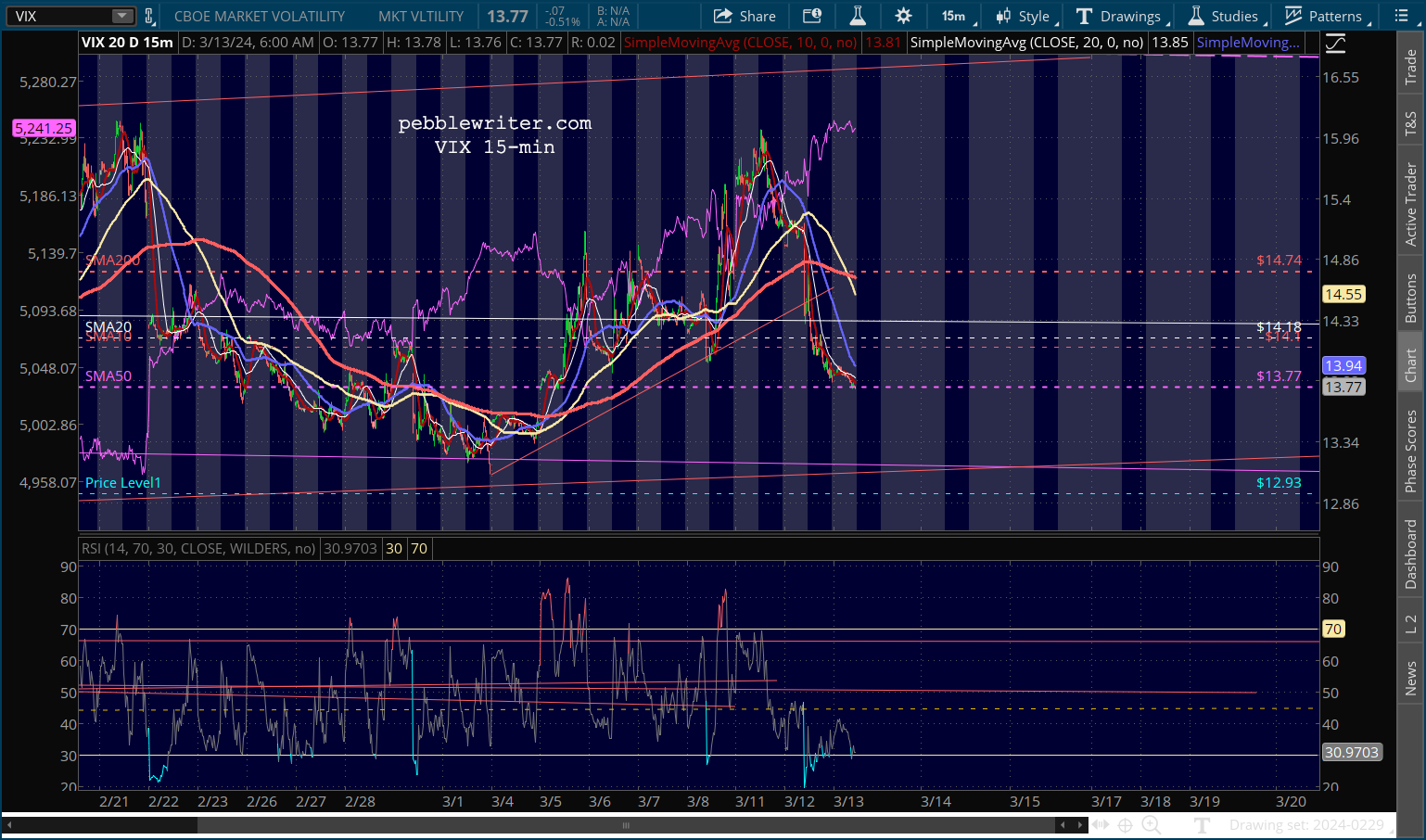Switch to the Active Trader side tab
The width and height of the screenshot is (1426, 840).
tap(1411, 204)
